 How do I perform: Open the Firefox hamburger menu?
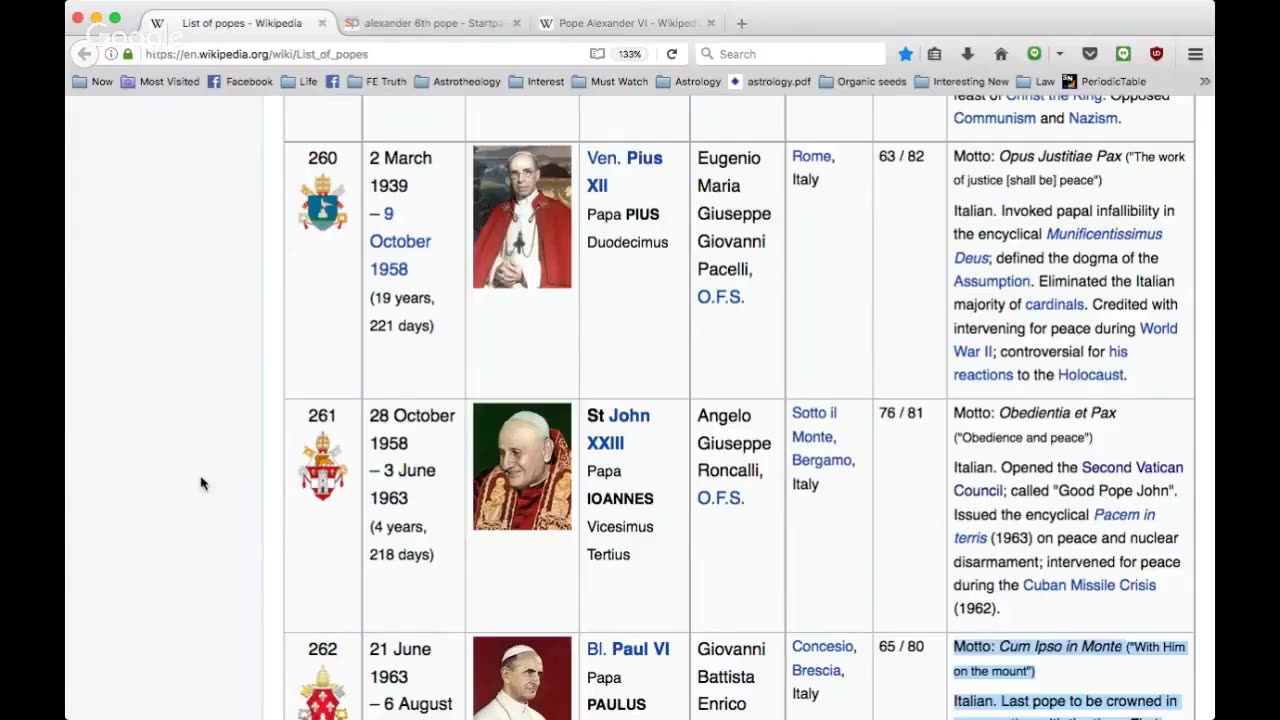(x=1195, y=54)
